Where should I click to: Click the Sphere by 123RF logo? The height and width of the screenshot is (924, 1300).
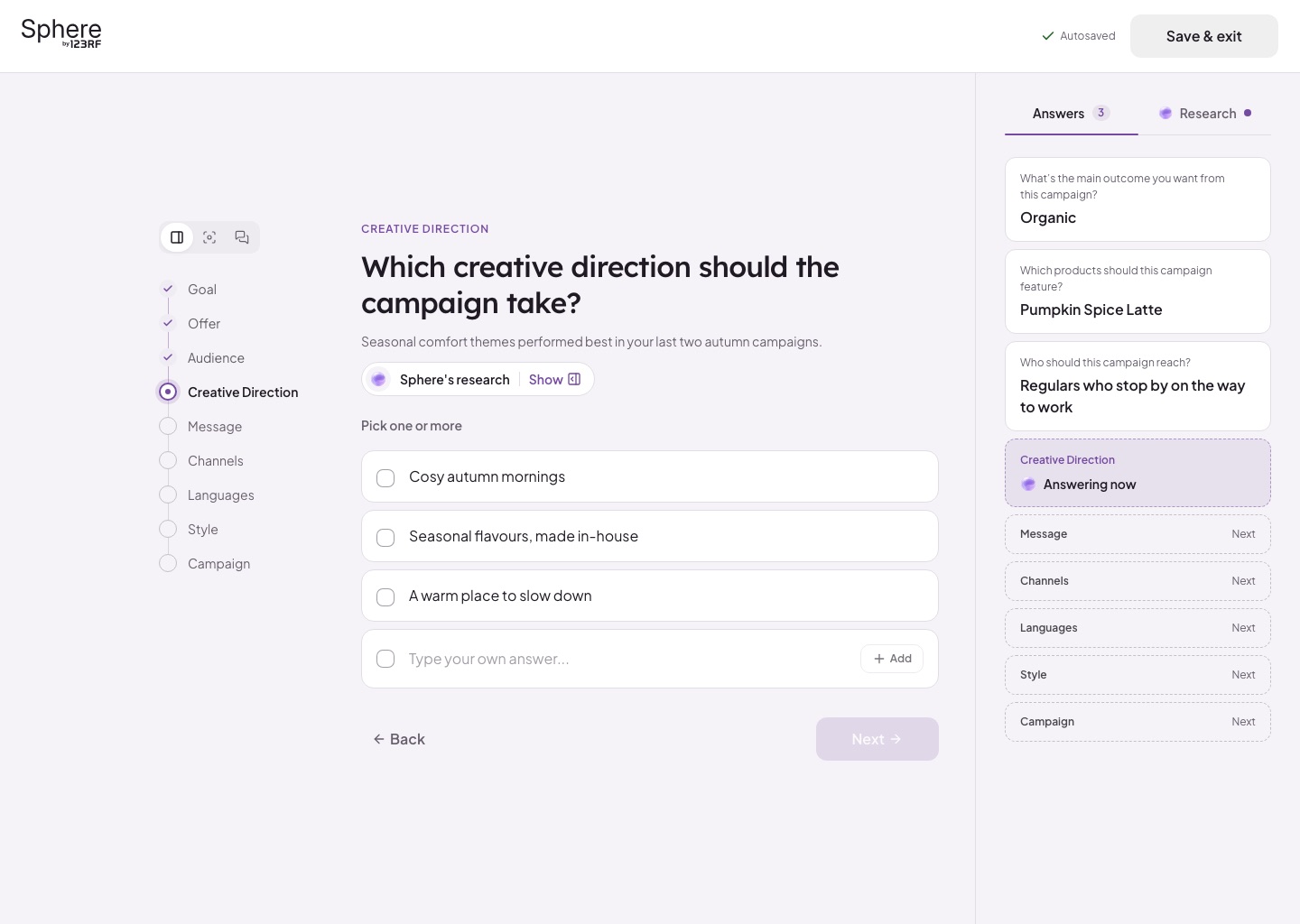coord(61,33)
